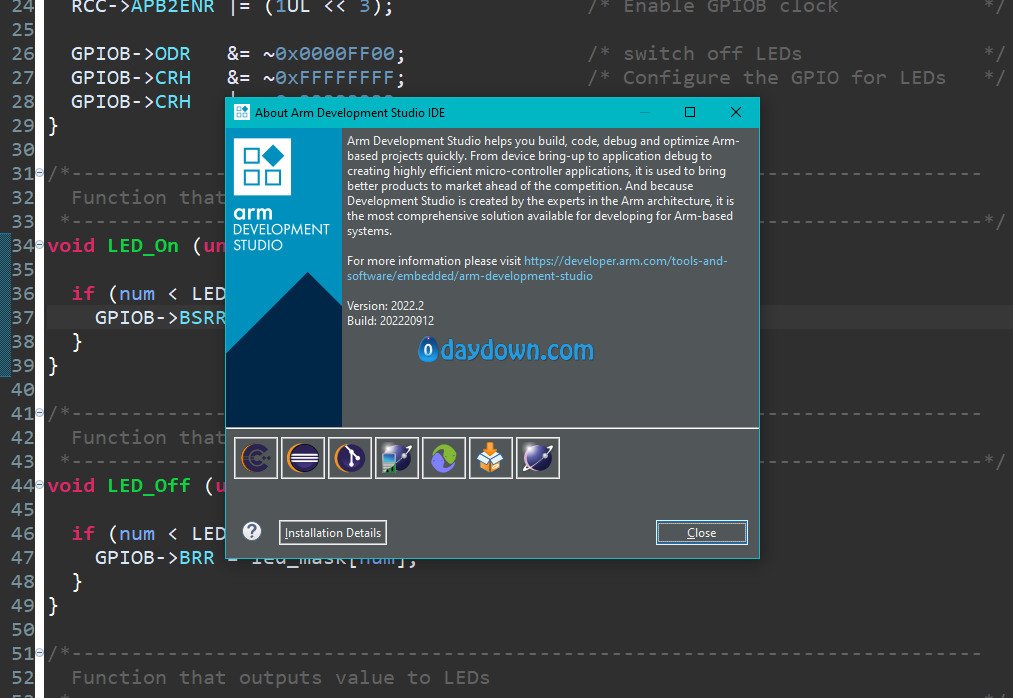Click the 'void' keyword on line 44
1013x698 pixels.
click(71, 485)
